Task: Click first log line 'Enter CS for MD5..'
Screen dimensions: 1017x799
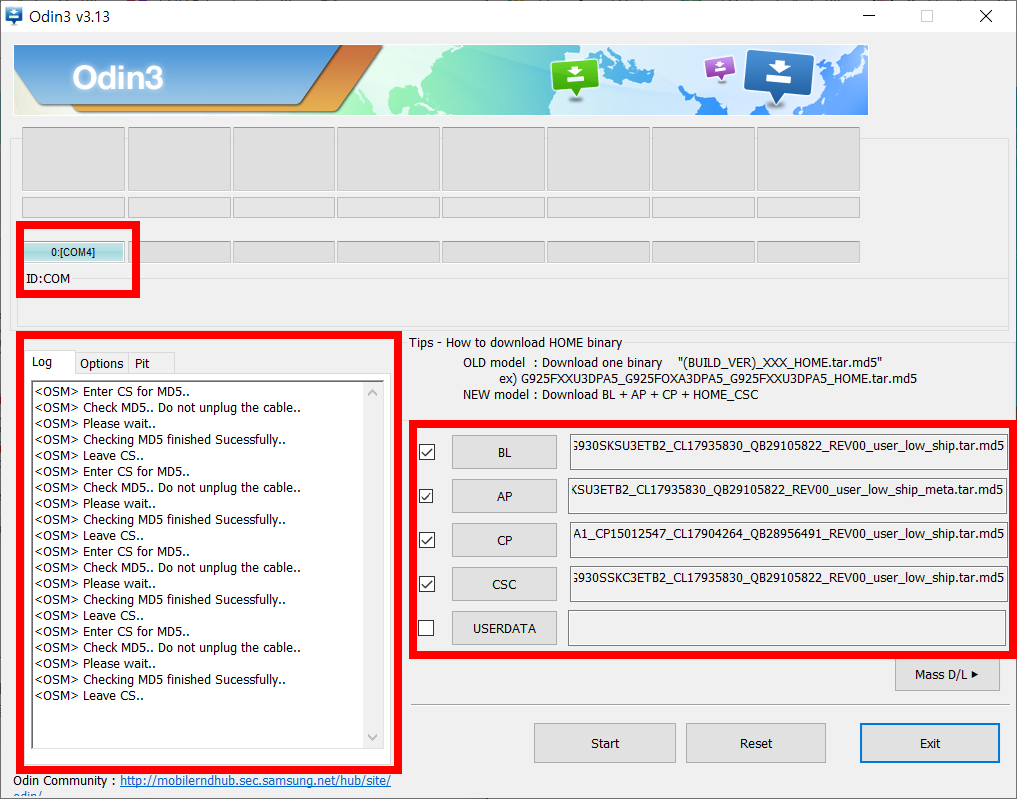Action: click(112, 392)
